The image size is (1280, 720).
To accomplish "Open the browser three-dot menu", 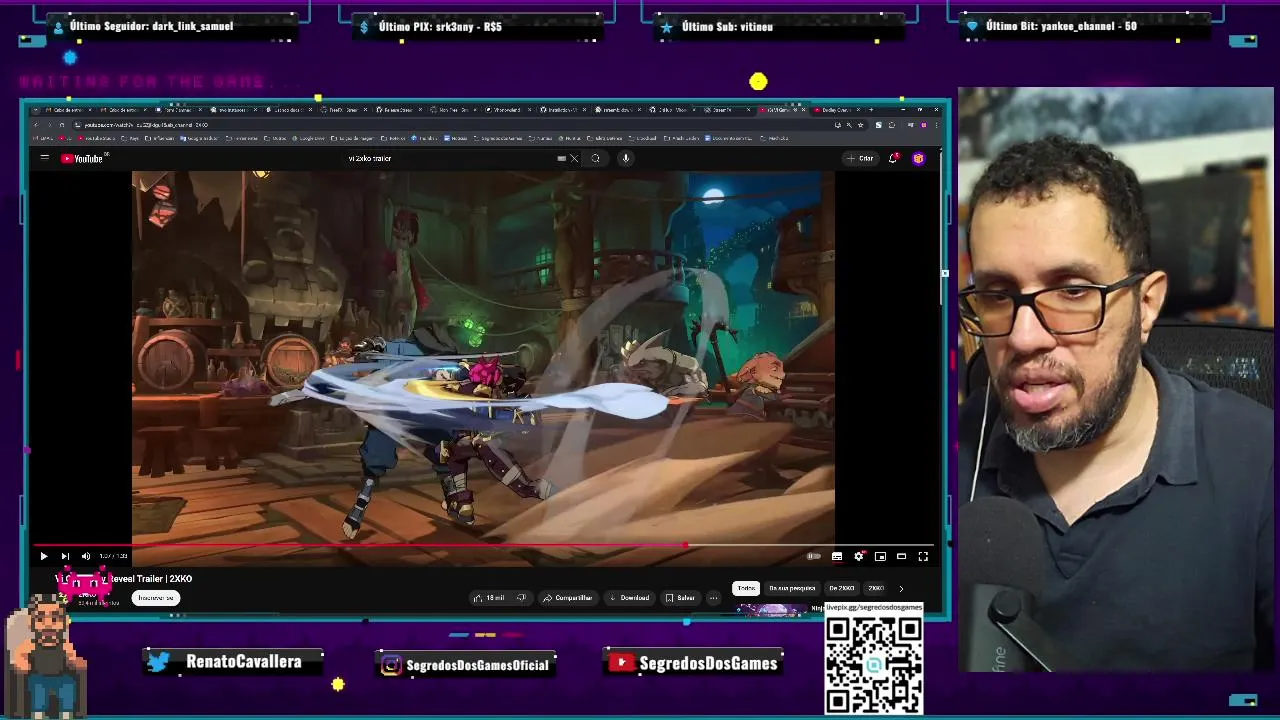I will [936, 125].
